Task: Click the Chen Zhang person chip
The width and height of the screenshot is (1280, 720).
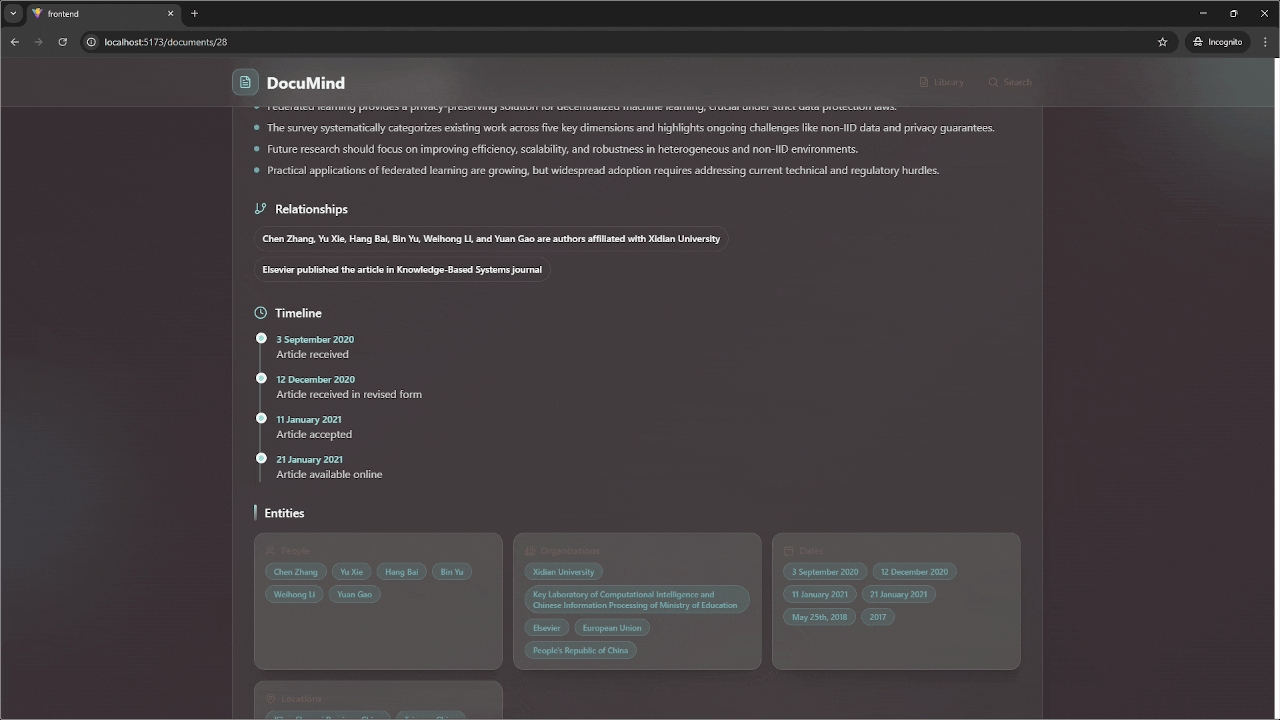Action: click(295, 571)
